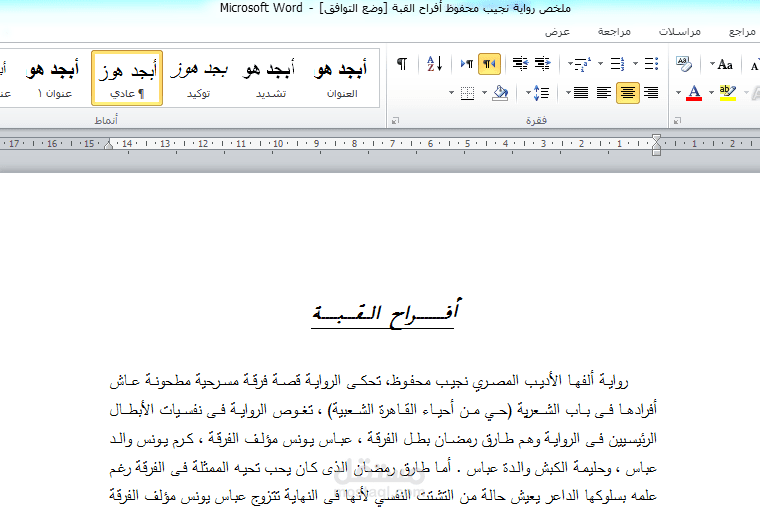Viewport: 760px width, 510px height.
Task: Align text to the right
Action: pyautogui.click(x=651, y=93)
